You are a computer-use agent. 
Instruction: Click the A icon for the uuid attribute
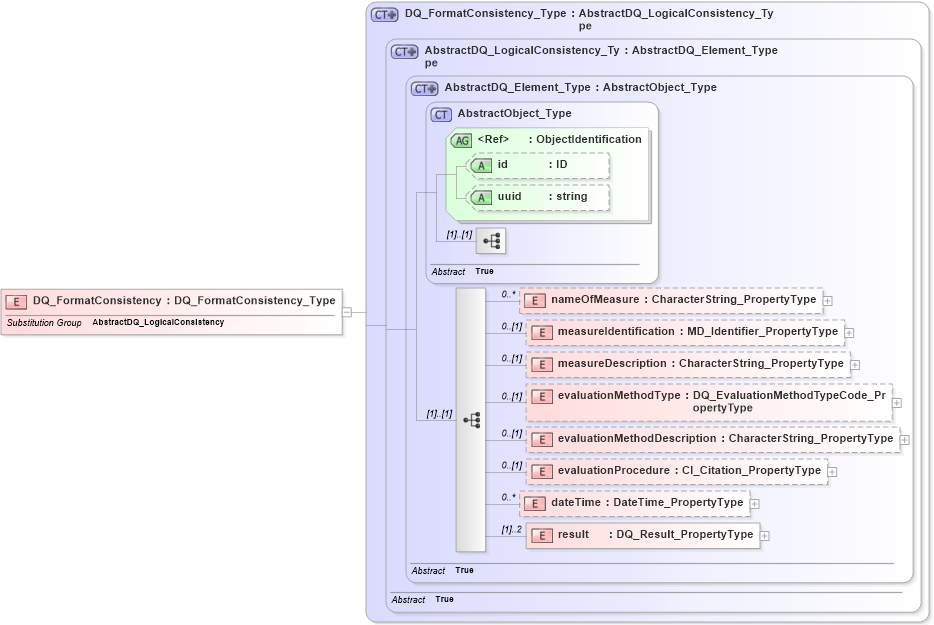(482, 197)
